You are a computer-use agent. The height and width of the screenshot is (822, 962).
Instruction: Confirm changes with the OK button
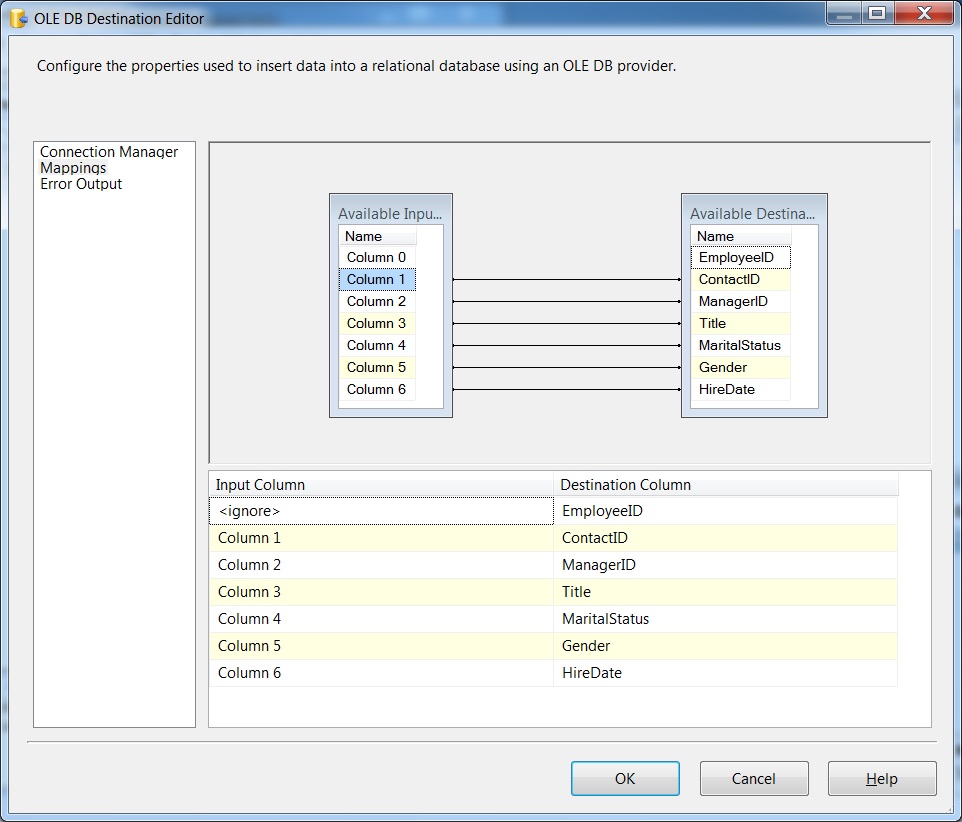click(625, 778)
